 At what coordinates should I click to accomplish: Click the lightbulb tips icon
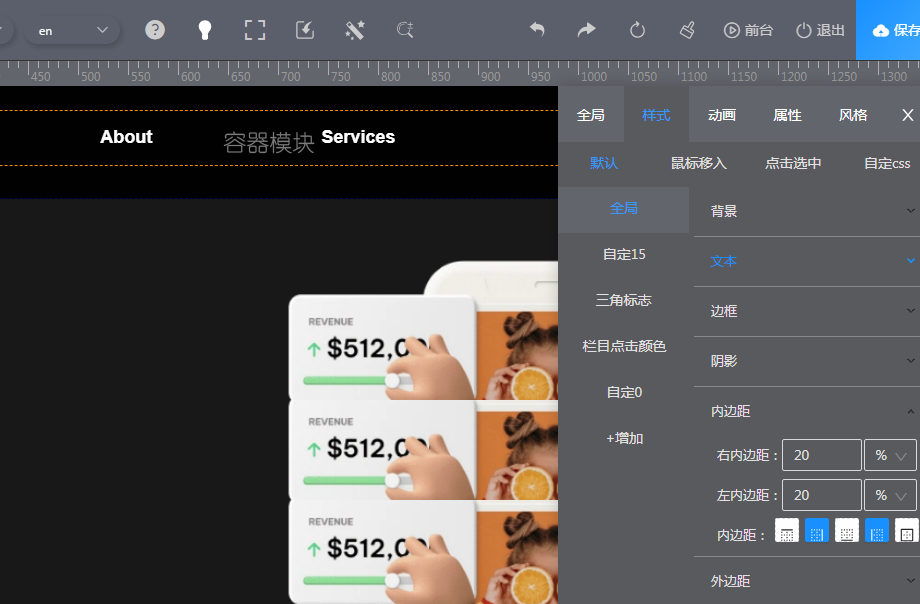[205, 30]
